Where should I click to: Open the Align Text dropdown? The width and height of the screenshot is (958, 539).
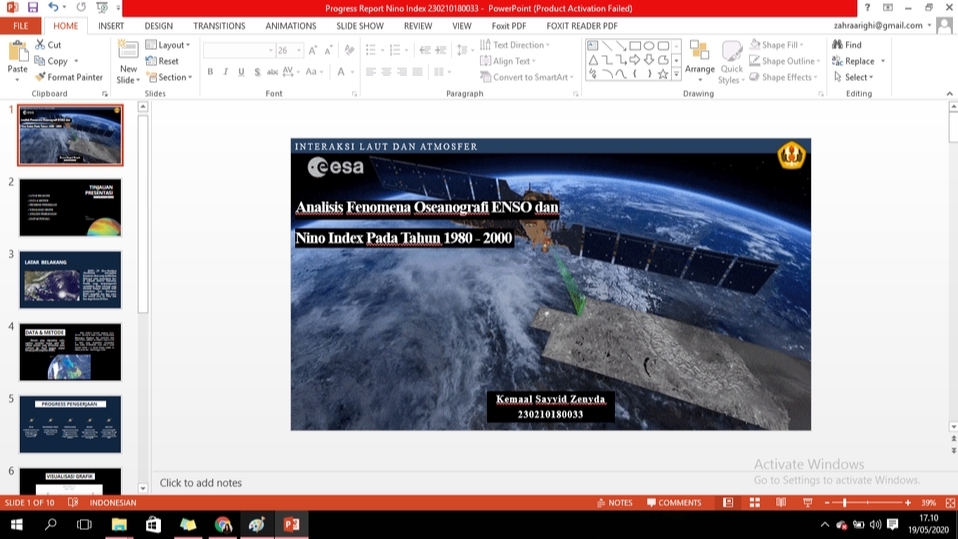pos(508,61)
